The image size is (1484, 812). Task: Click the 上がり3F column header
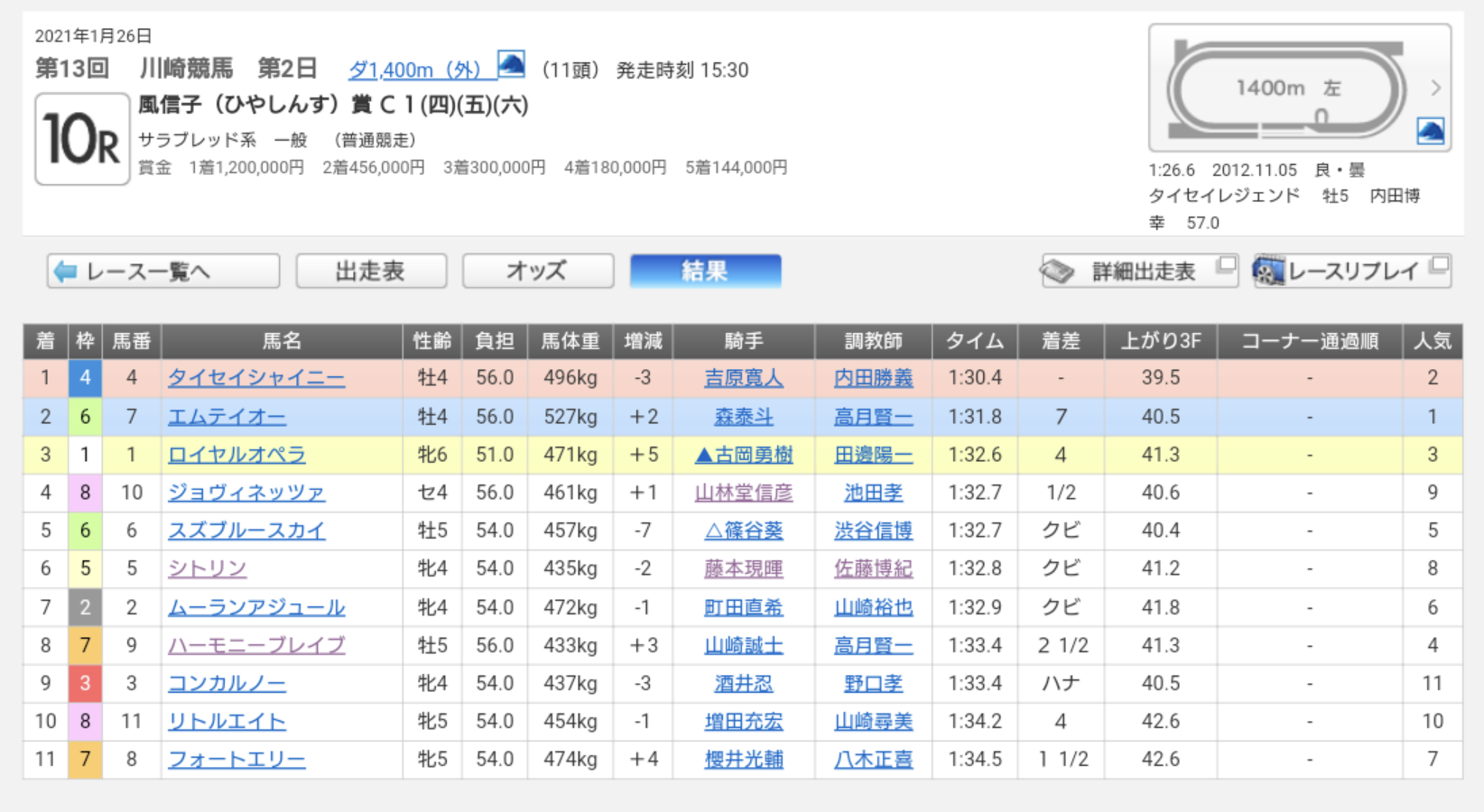click(1161, 341)
